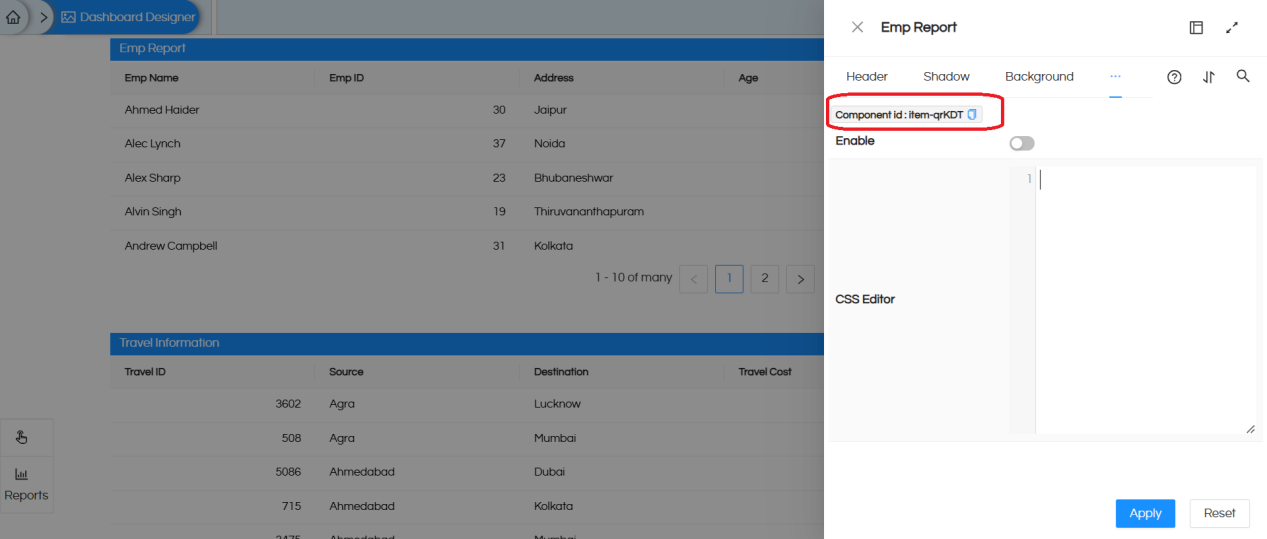Click the breadcrumb arrow separator
1267x539 pixels.
(43, 17)
